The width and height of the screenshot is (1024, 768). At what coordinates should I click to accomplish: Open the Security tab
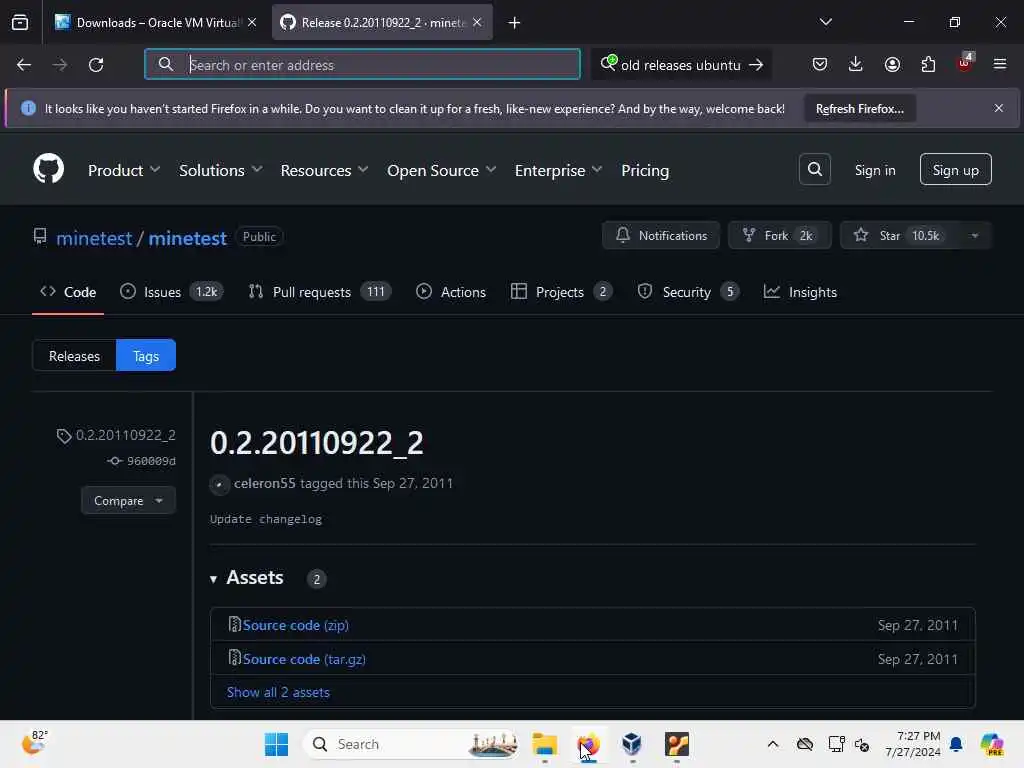coord(688,292)
